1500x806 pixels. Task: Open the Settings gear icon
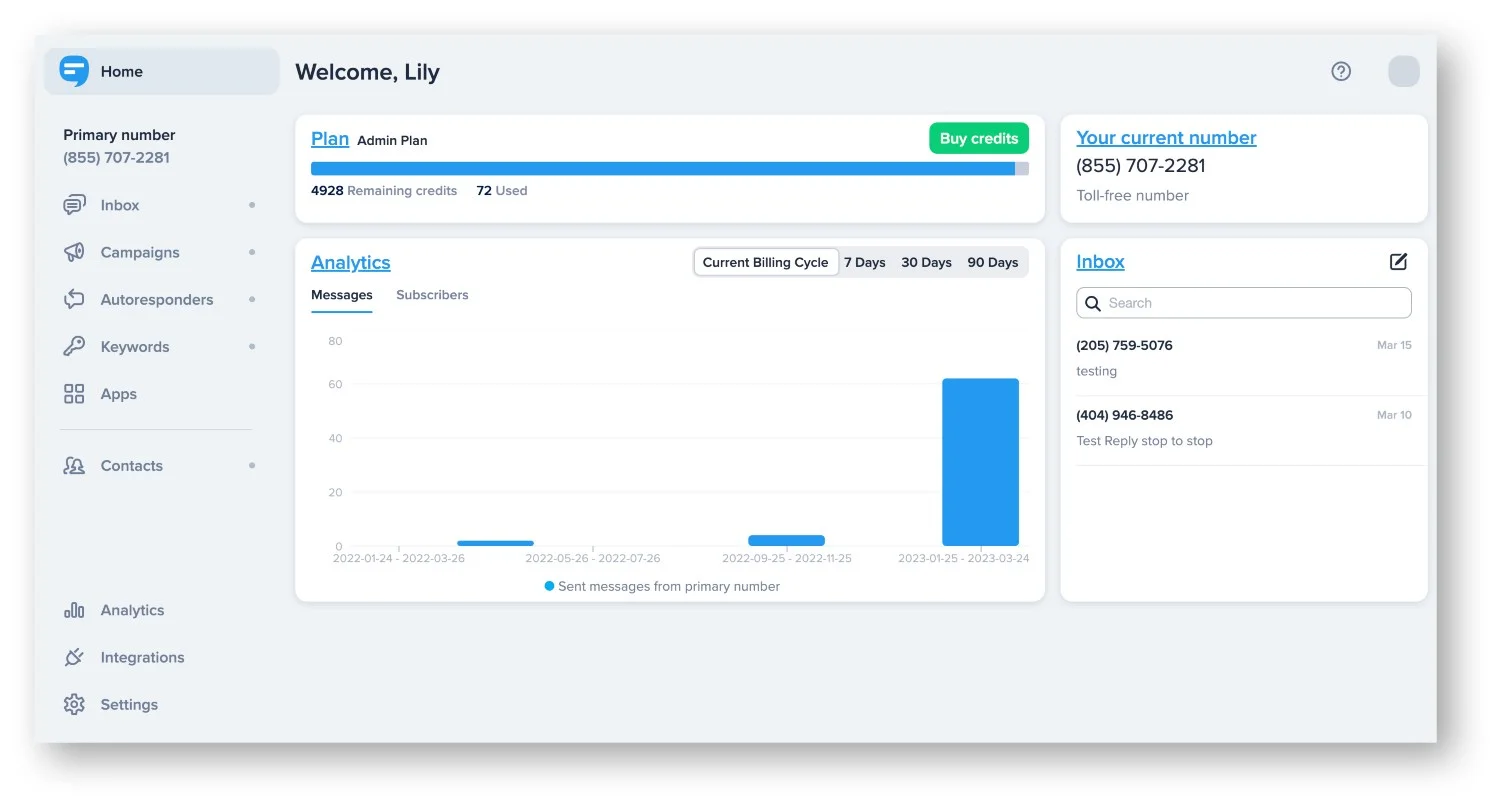(x=74, y=704)
